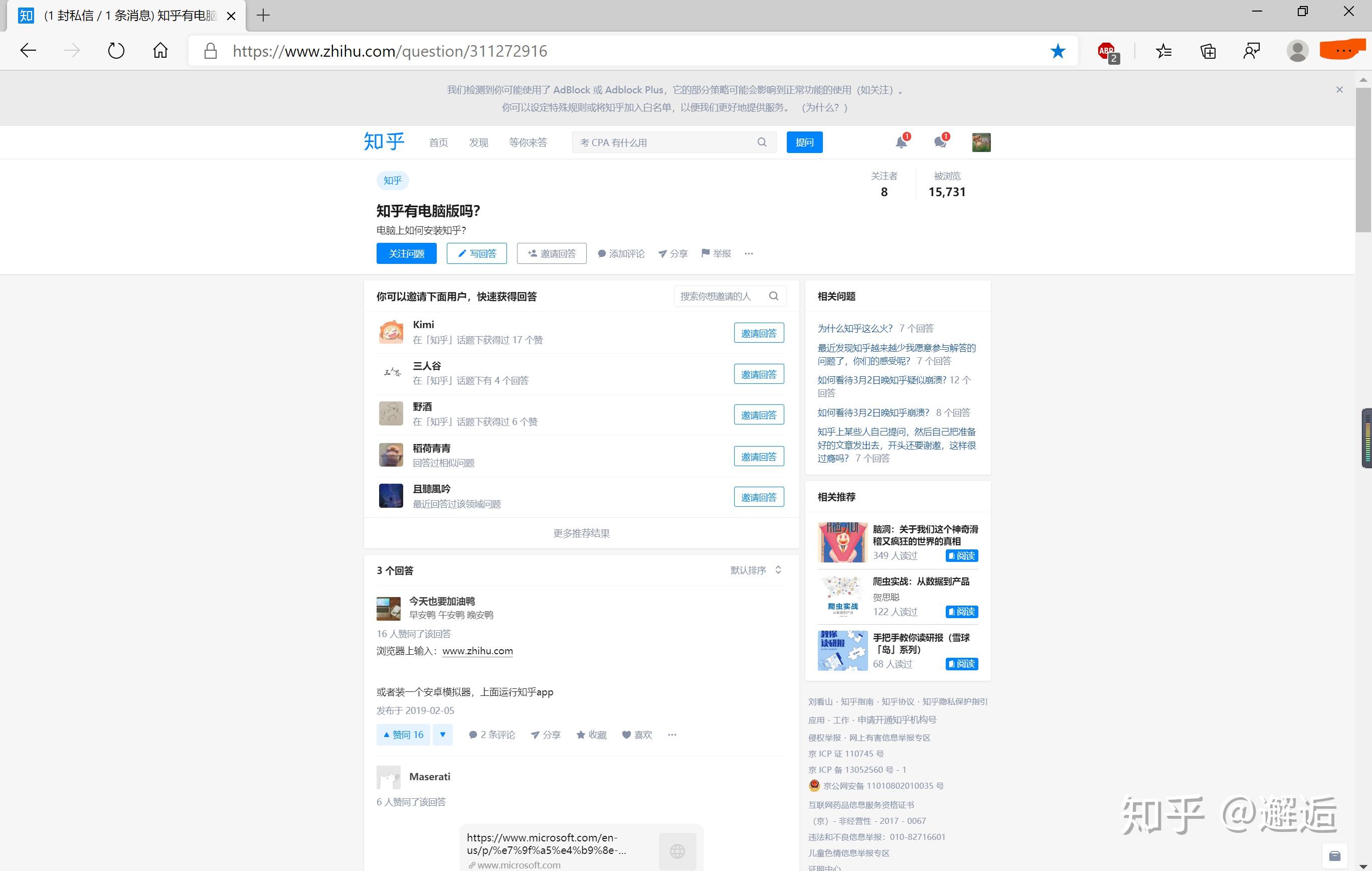Screen dimensions: 1372x871
Task: Click 搜索你想邀请的人 input field
Action: (719, 297)
